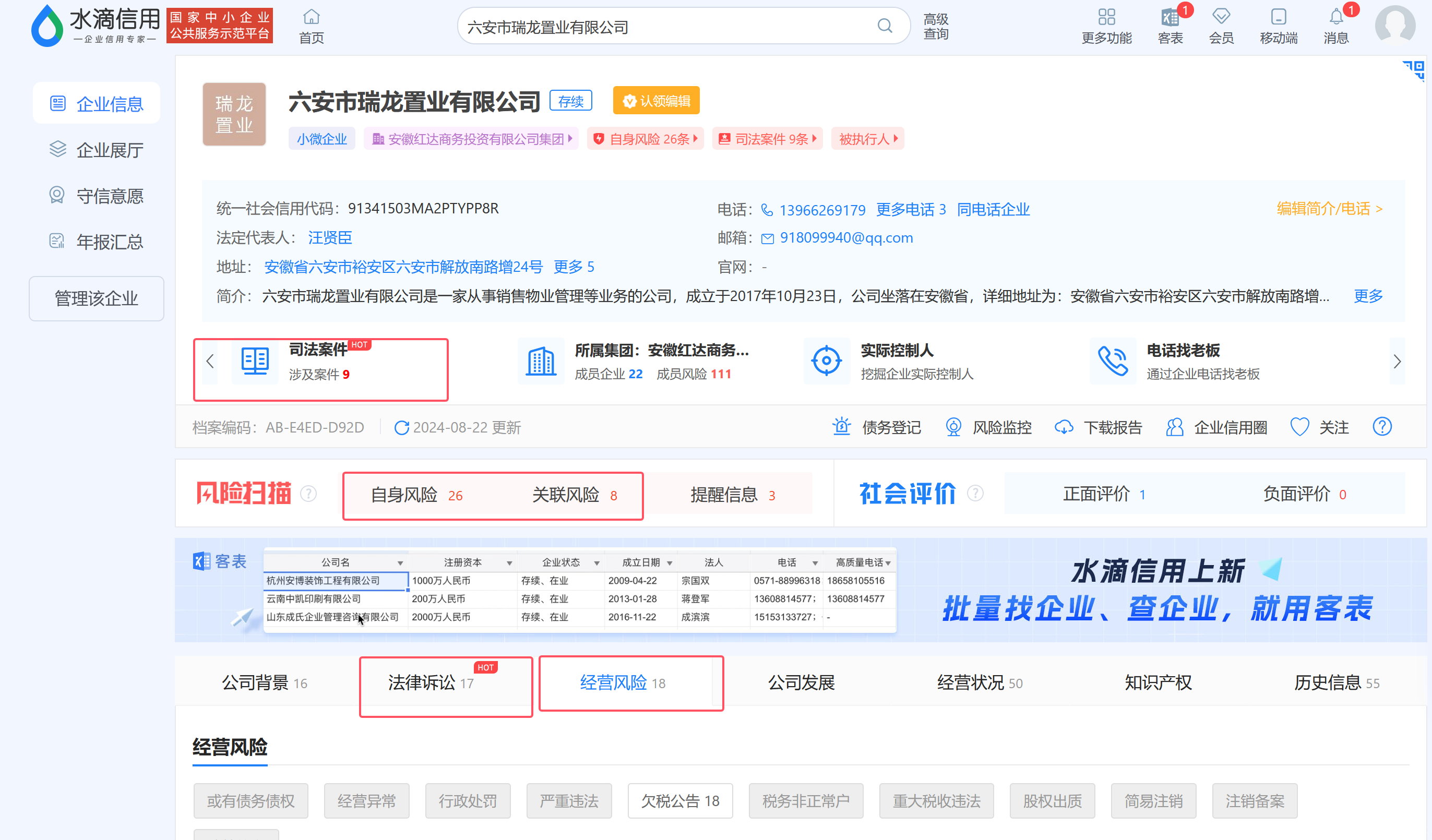Open 企业状态 column filter dropdown
Viewport: 1432px width, 840px height.
tap(596, 563)
